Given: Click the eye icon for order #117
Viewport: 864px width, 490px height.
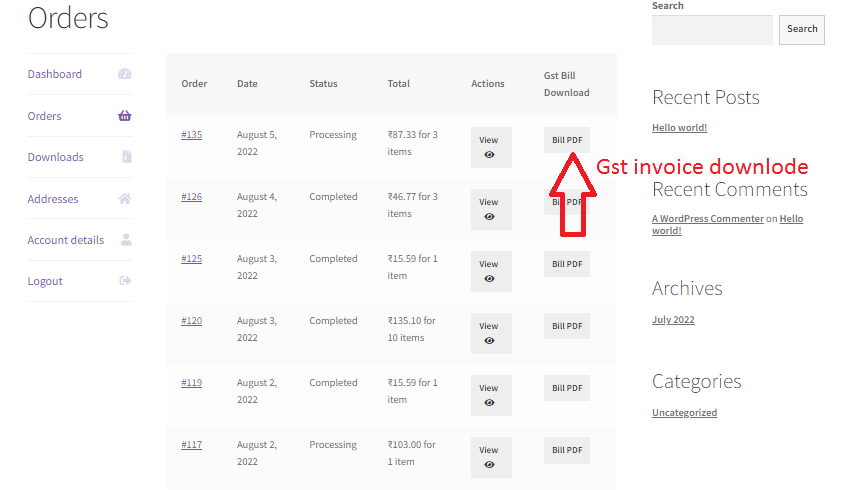Looking at the screenshot, I should pyautogui.click(x=489, y=465).
